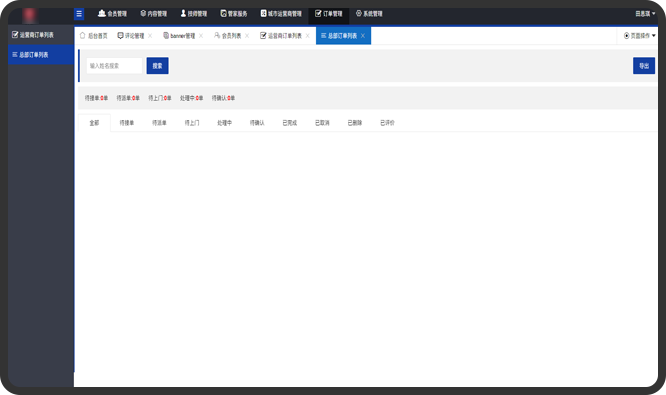Close the 会员列表 tab
666x395 pixels.
tap(247, 36)
